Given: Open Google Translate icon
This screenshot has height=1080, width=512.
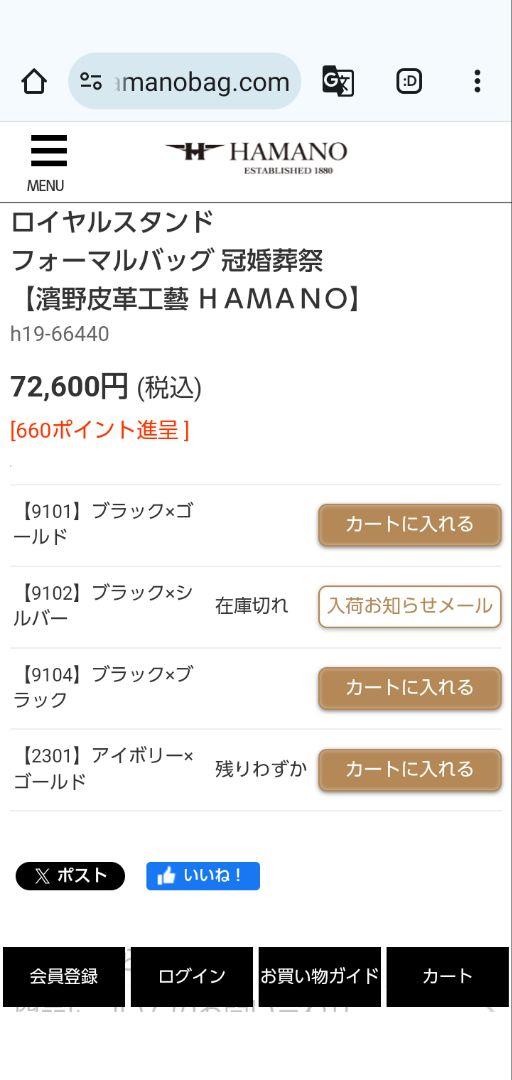Looking at the screenshot, I should point(338,81).
